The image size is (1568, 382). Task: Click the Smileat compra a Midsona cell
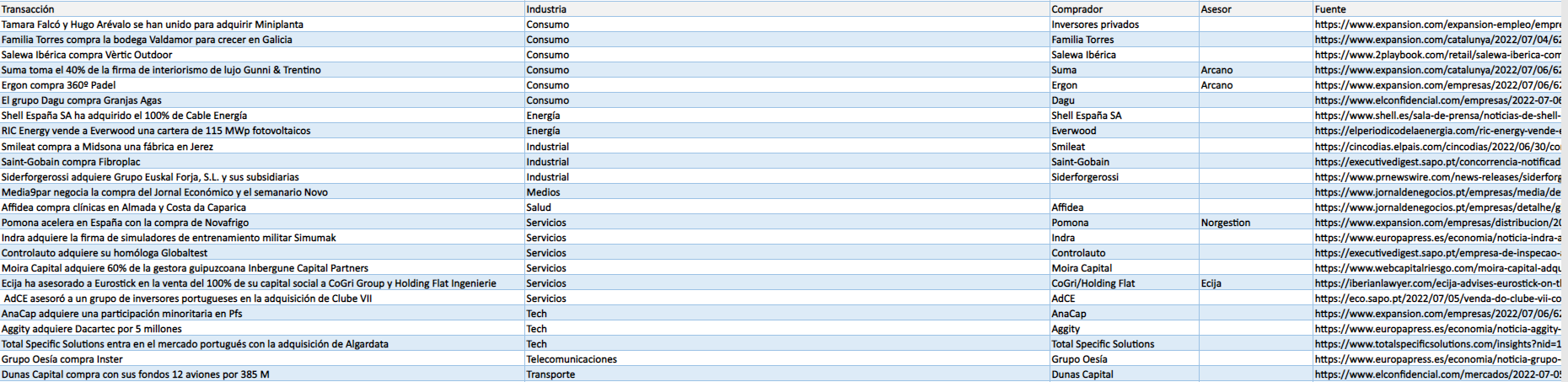point(262,147)
